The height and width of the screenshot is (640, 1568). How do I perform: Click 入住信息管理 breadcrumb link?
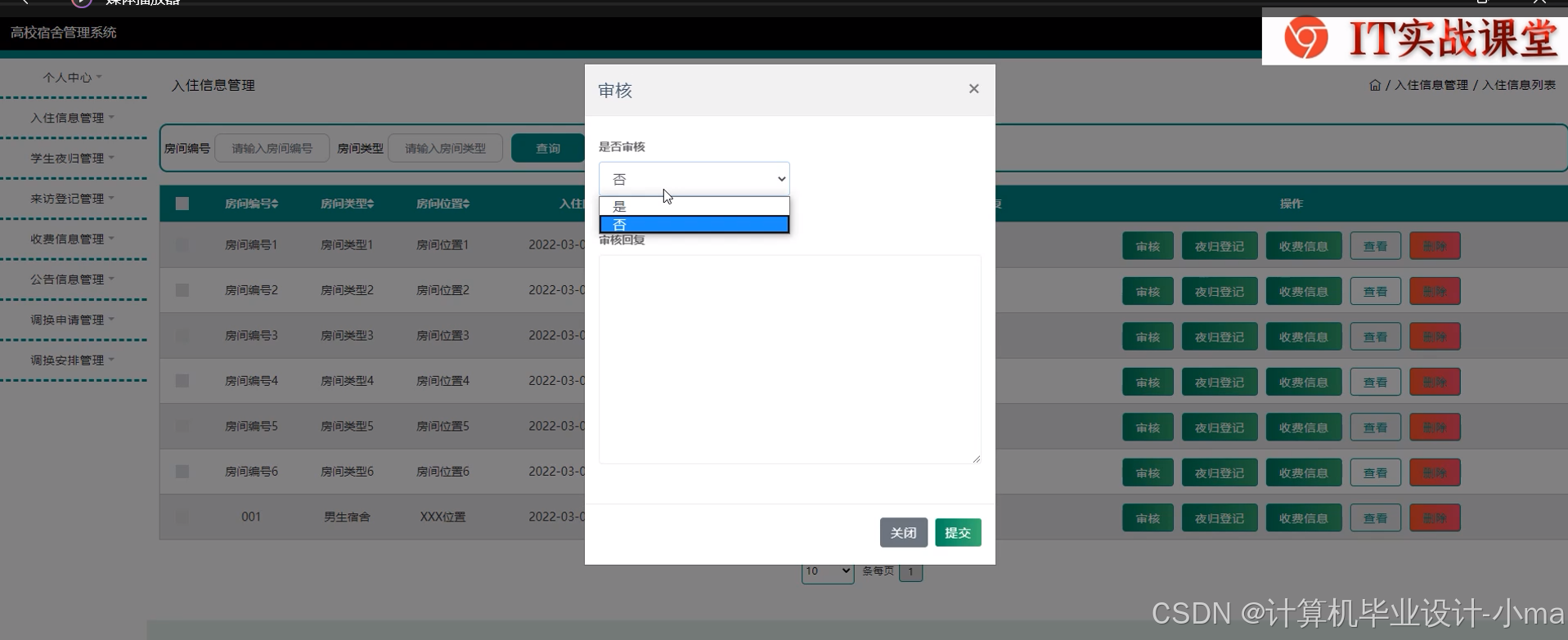(x=1431, y=85)
